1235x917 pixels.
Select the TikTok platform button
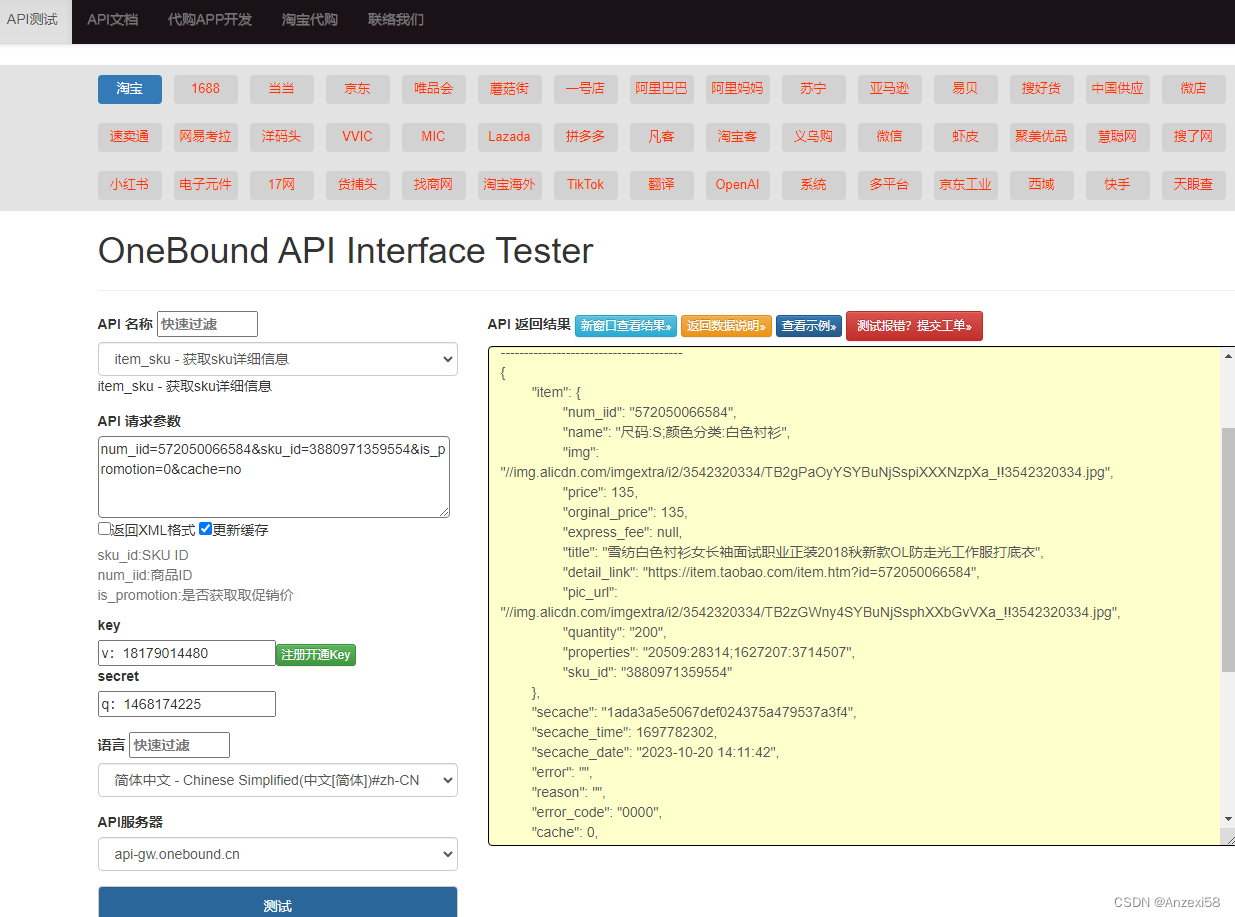586,185
